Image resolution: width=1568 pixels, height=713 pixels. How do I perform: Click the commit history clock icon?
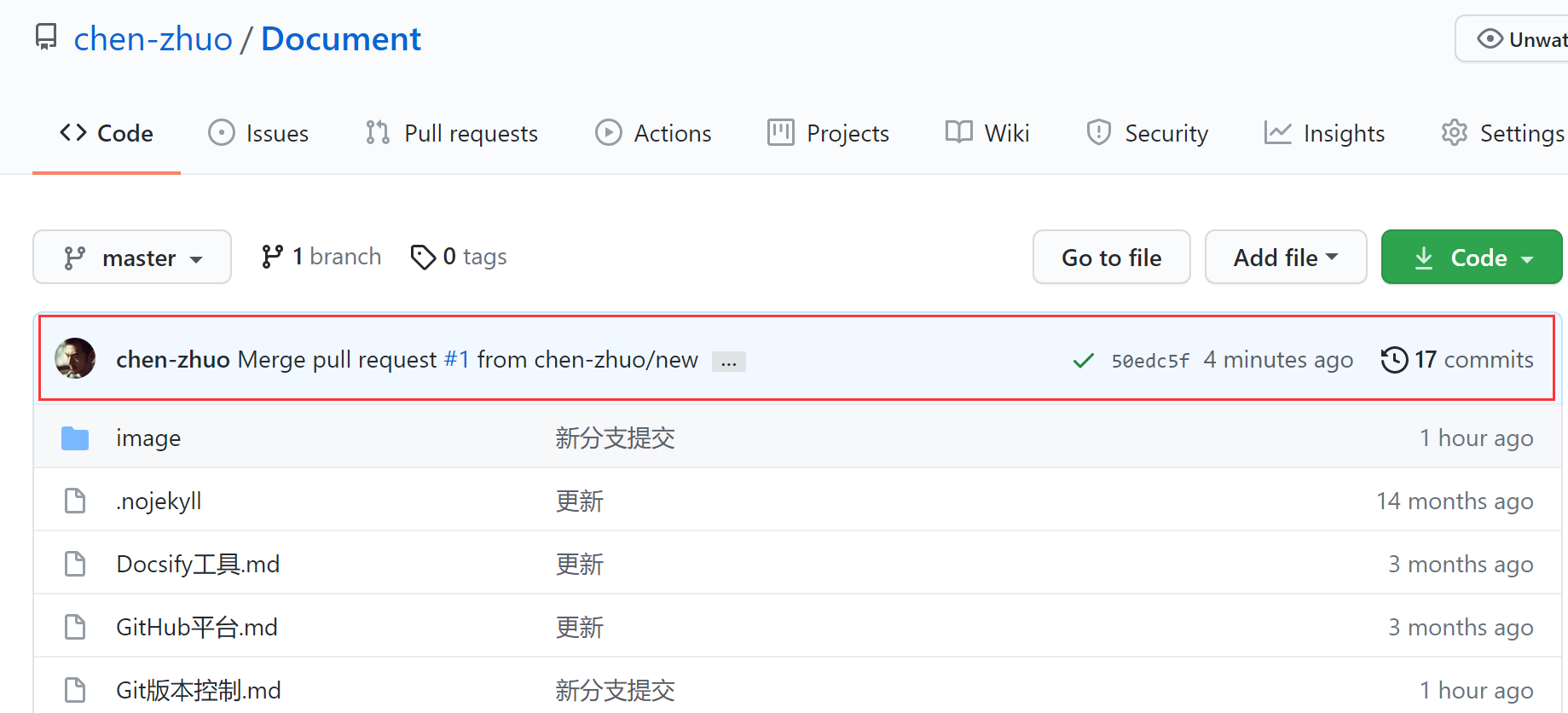point(1394,360)
